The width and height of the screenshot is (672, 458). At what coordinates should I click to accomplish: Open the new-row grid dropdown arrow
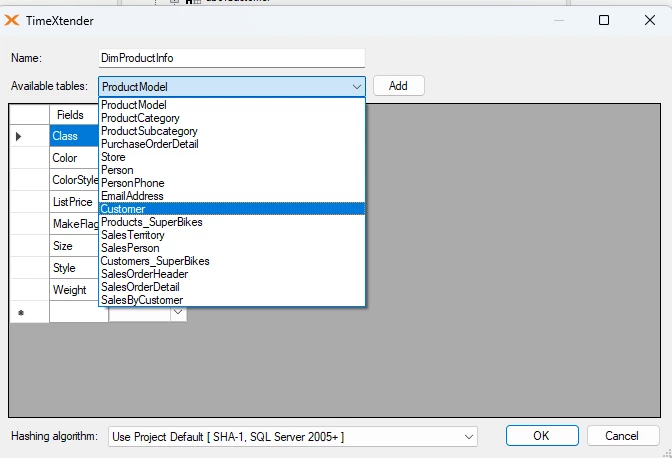[178, 313]
